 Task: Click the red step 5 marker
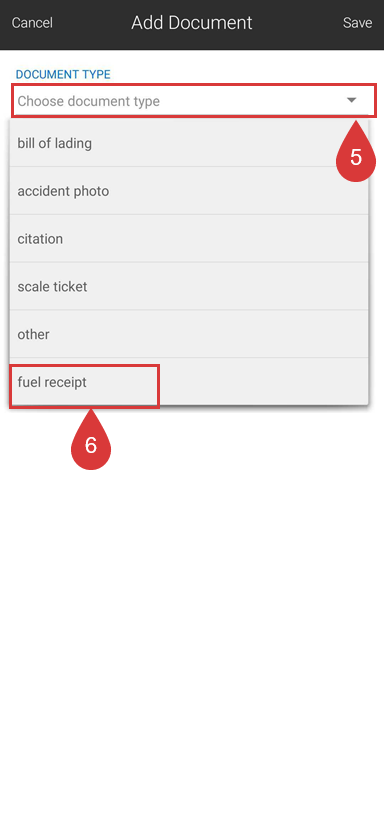tap(356, 155)
